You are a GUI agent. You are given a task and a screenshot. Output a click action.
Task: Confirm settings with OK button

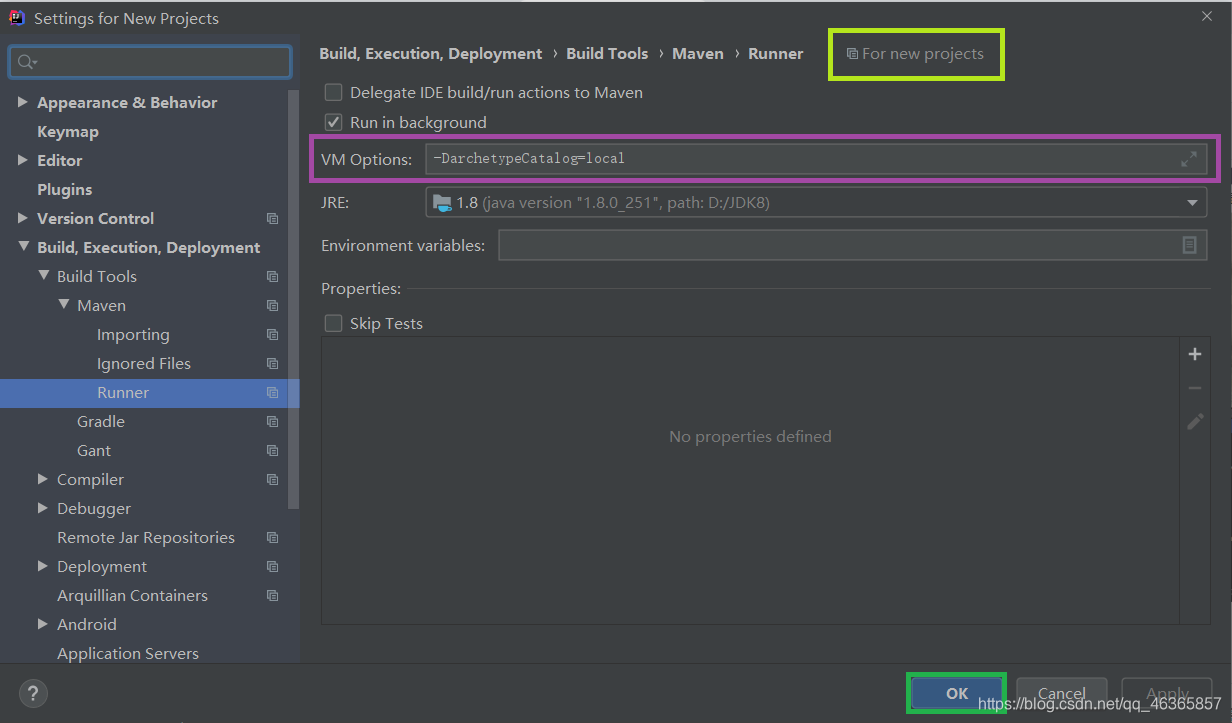pos(956,692)
